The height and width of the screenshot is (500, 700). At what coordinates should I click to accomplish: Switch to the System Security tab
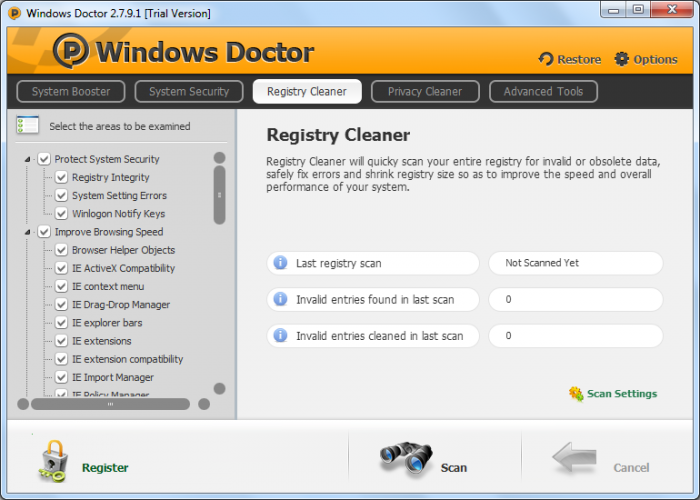(189, 92)
